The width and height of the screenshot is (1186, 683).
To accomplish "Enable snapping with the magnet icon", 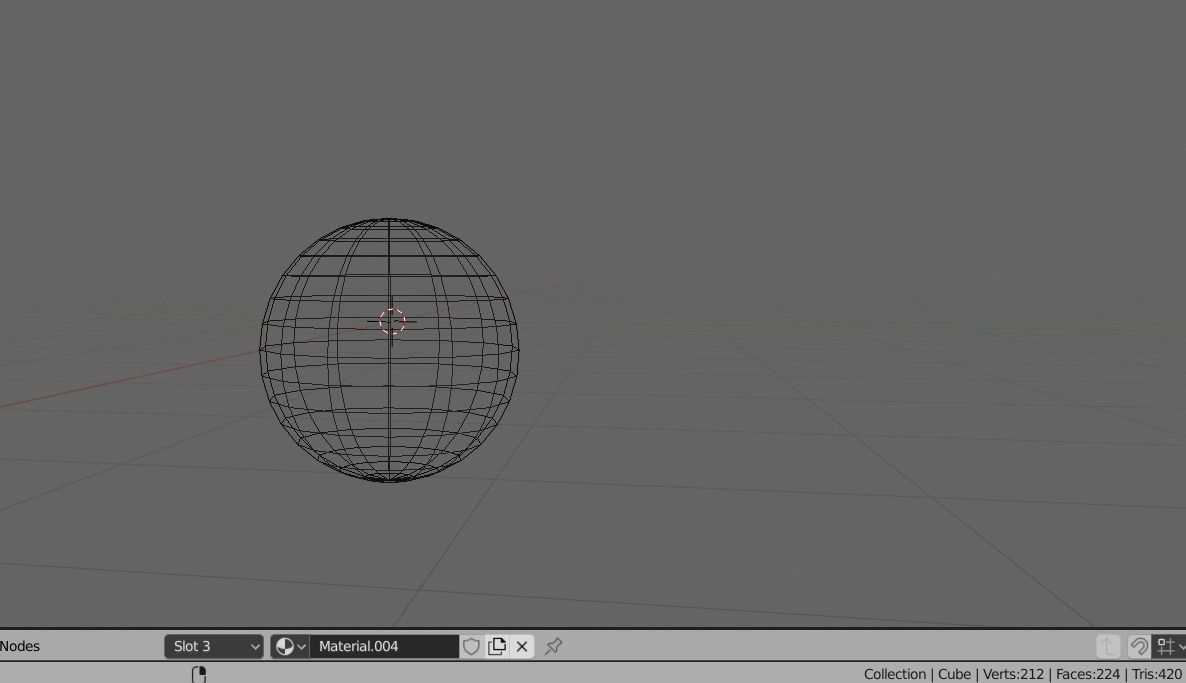I will point(1139,646).
